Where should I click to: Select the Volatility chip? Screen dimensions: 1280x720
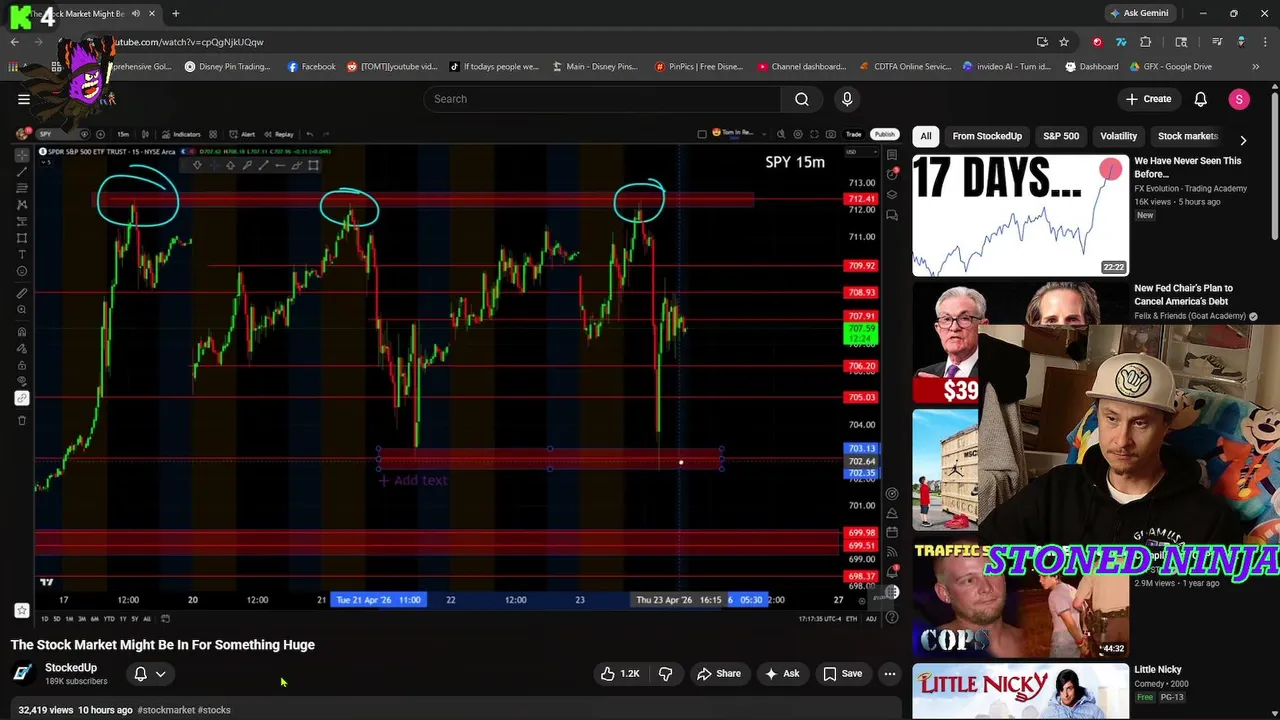coord(1118,136)
